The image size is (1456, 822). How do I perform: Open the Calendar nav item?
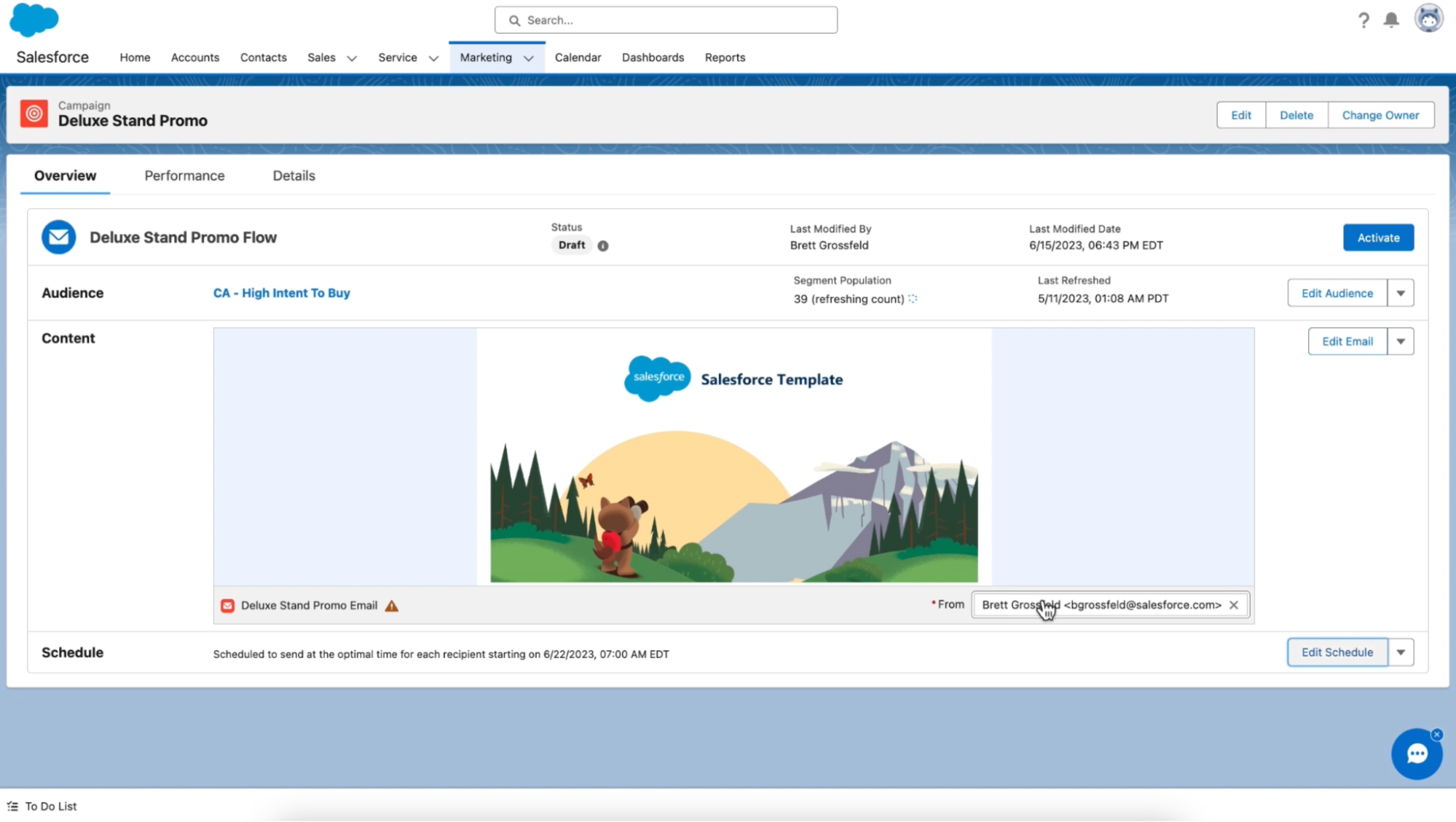tap(578, 58)
